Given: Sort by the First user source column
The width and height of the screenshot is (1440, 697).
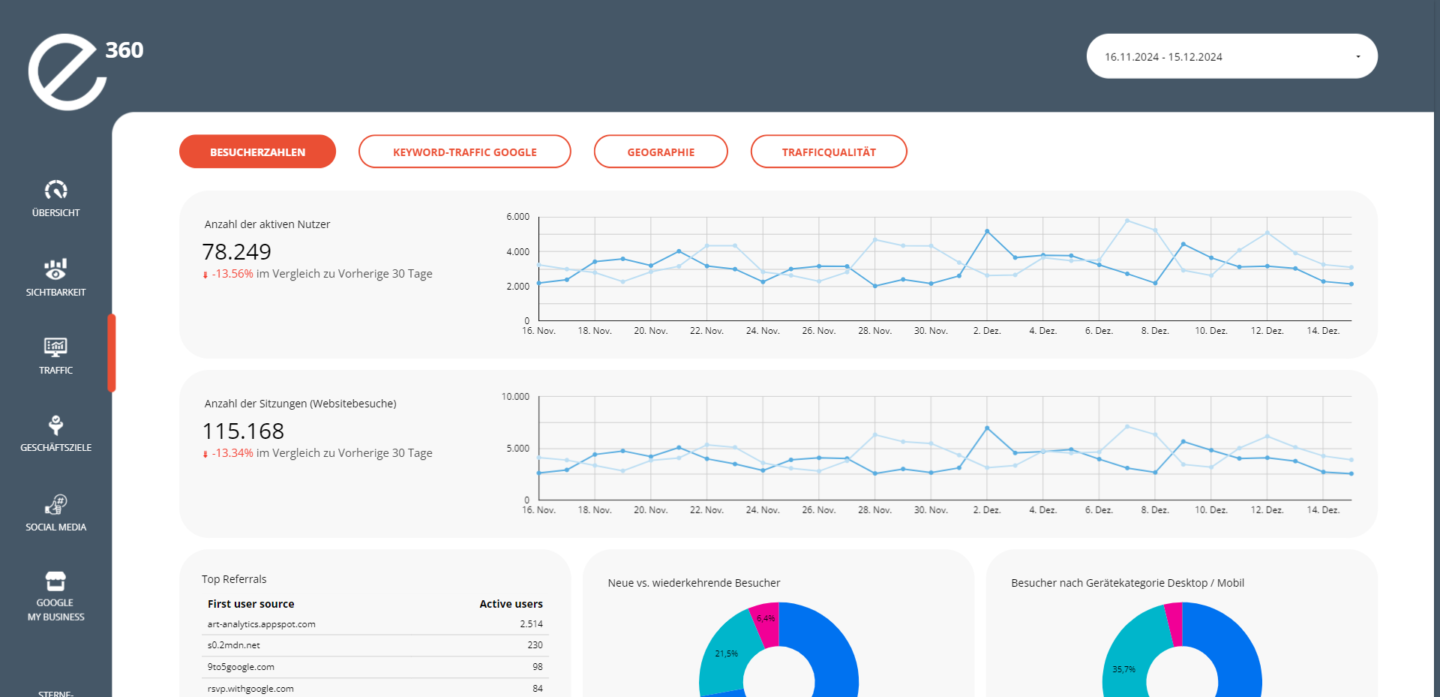Looking at the screenshot, I should coord(251,604).
